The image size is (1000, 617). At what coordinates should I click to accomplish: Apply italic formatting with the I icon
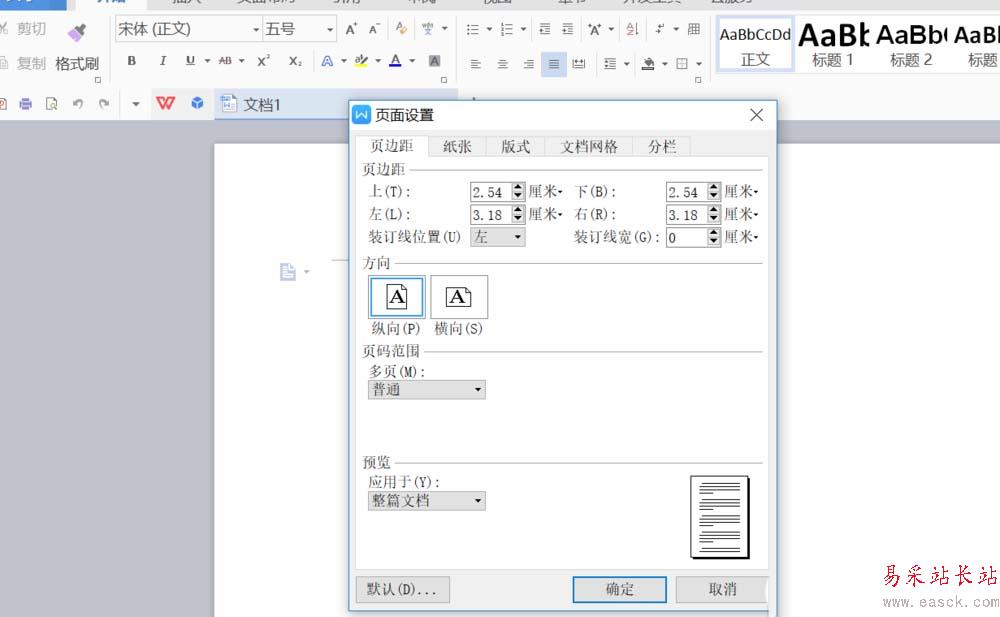click(x=162, y=61)
